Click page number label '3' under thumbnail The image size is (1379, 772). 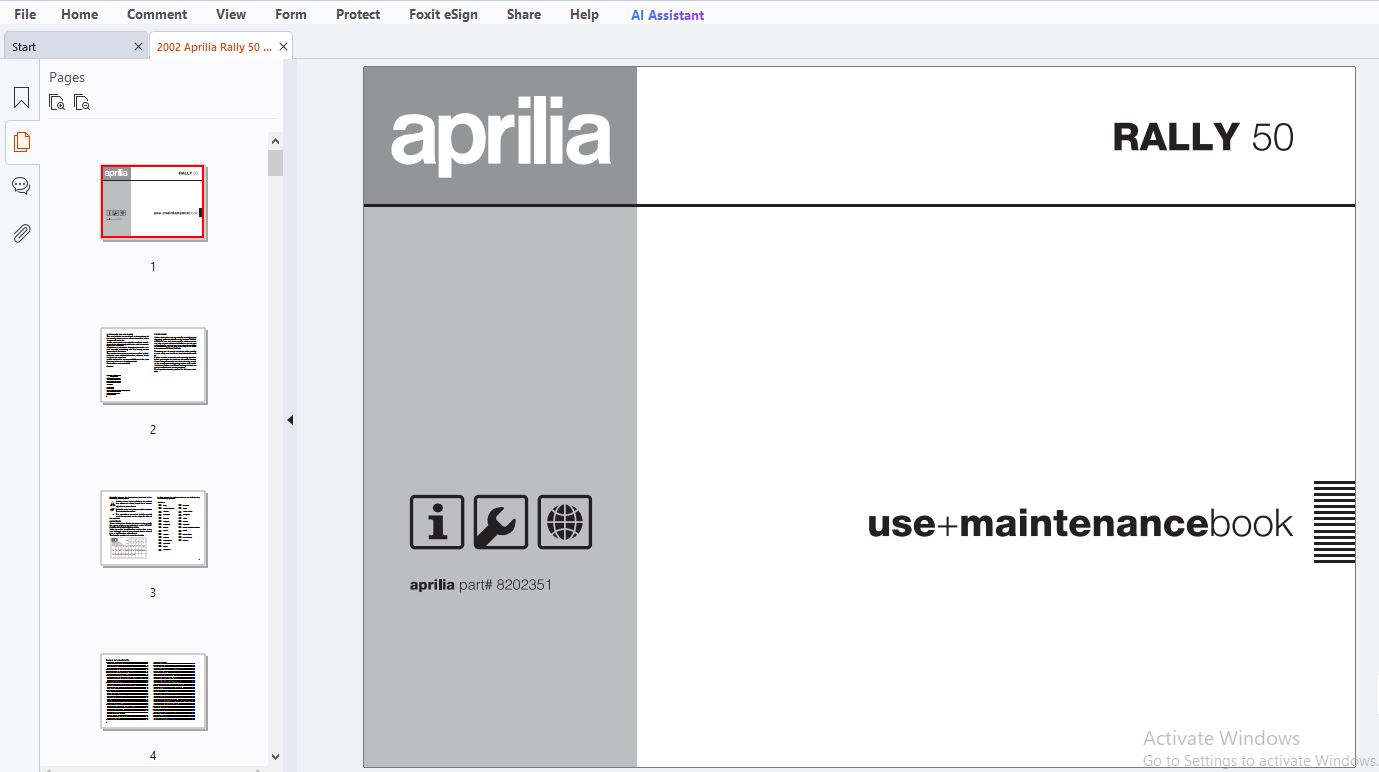point(153,593)
